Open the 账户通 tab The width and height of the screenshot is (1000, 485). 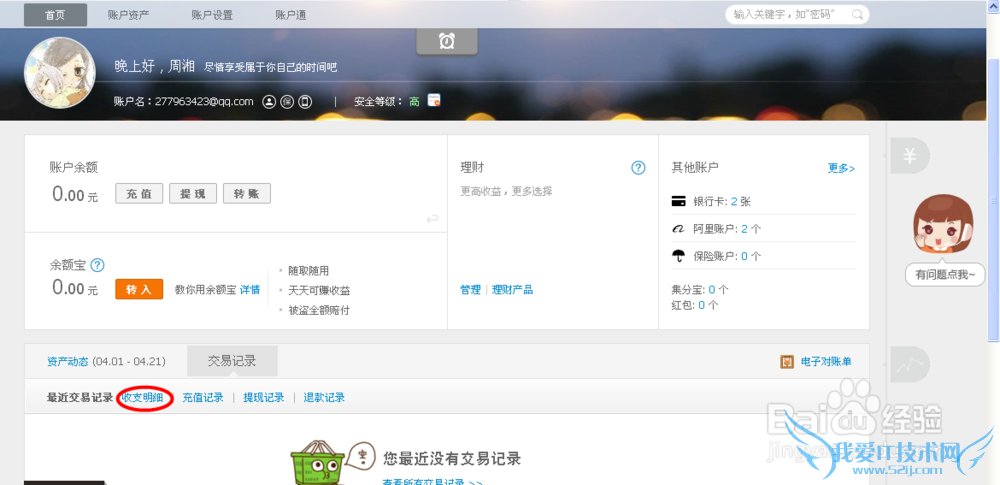291,15
